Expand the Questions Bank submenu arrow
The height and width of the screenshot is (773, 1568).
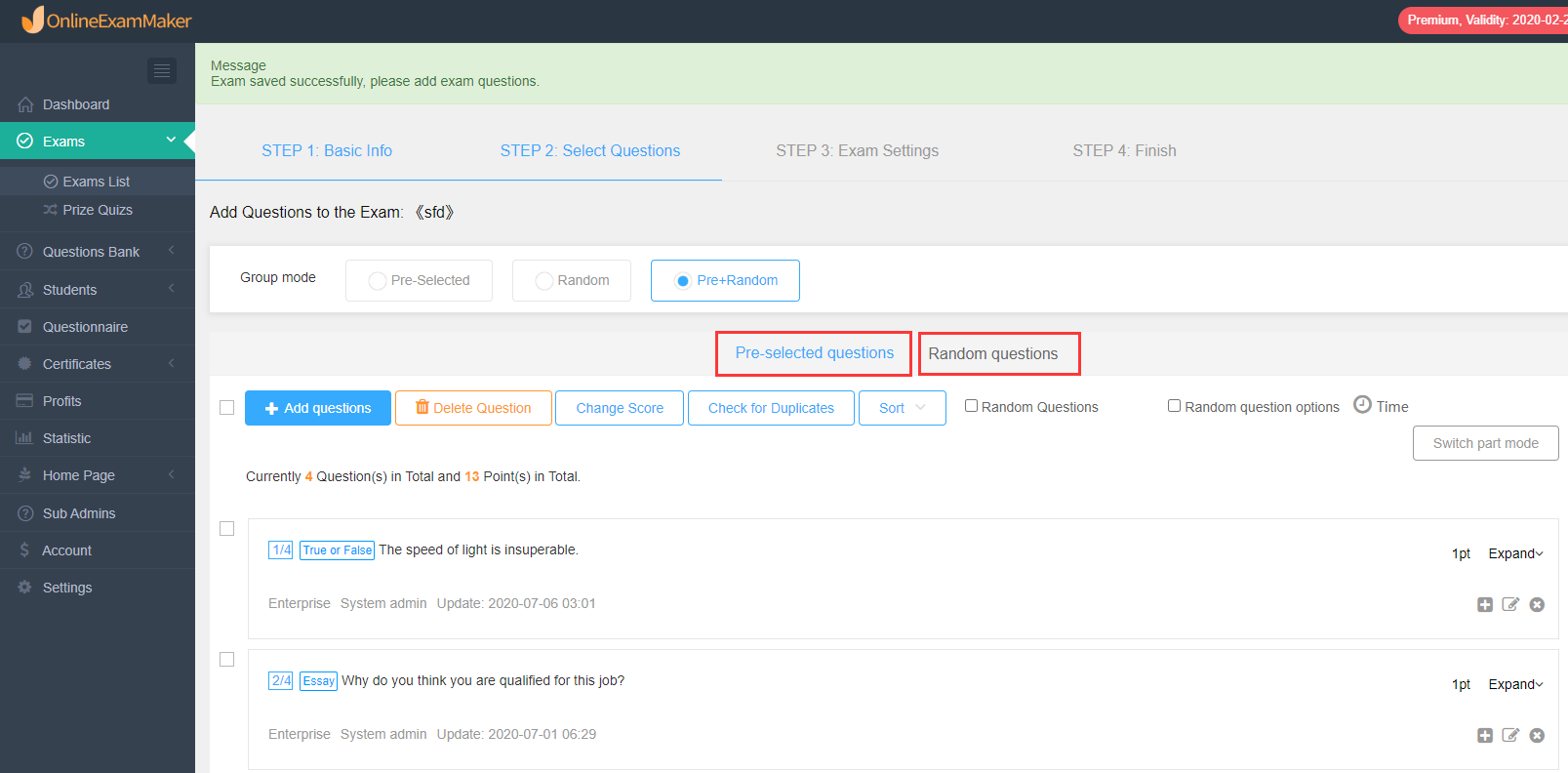(172, 251)
